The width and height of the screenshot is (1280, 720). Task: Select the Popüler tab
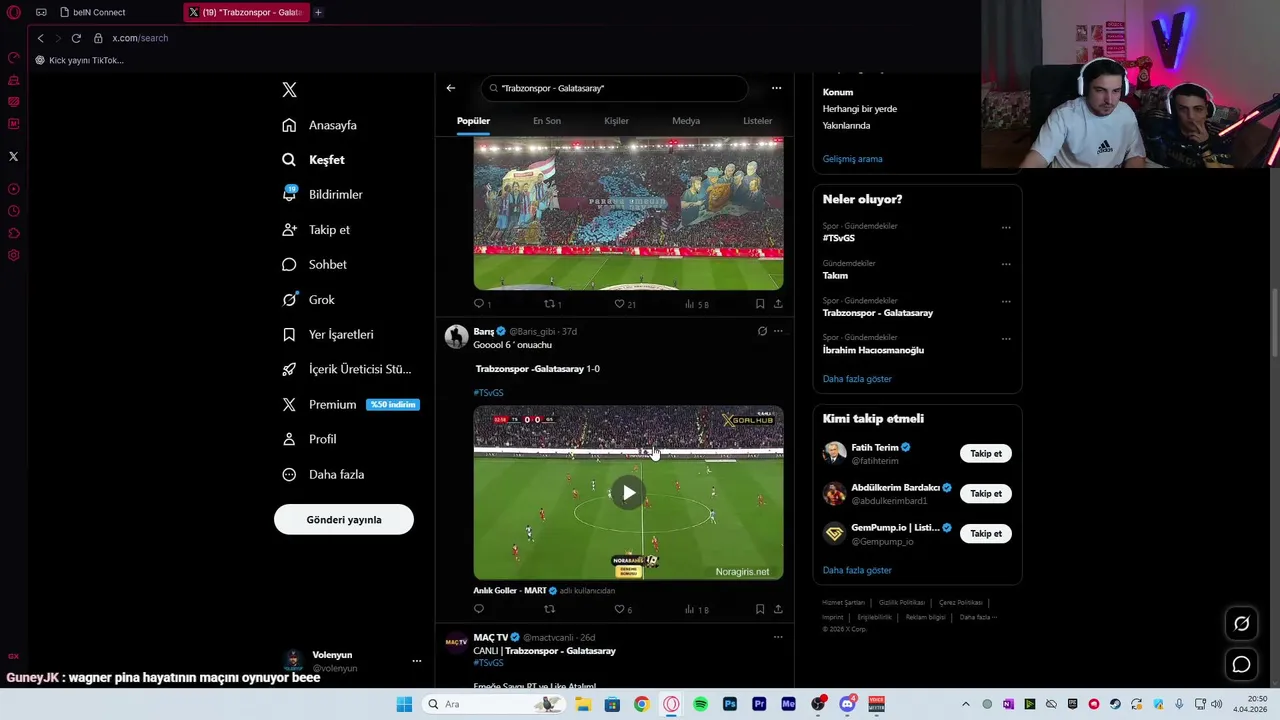coord(473,121)
